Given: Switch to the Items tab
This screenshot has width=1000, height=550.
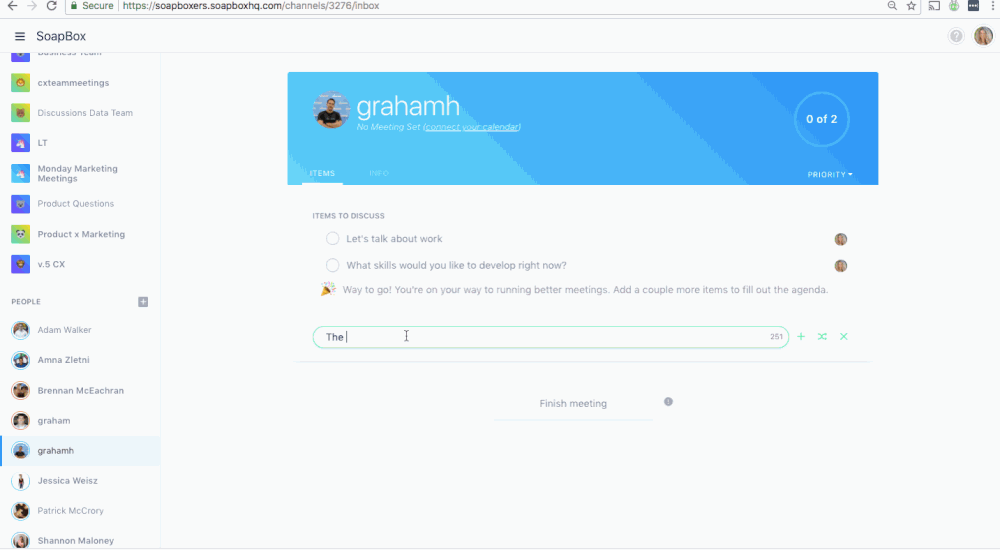Looking at the screenshot, I should pos(322,173).
